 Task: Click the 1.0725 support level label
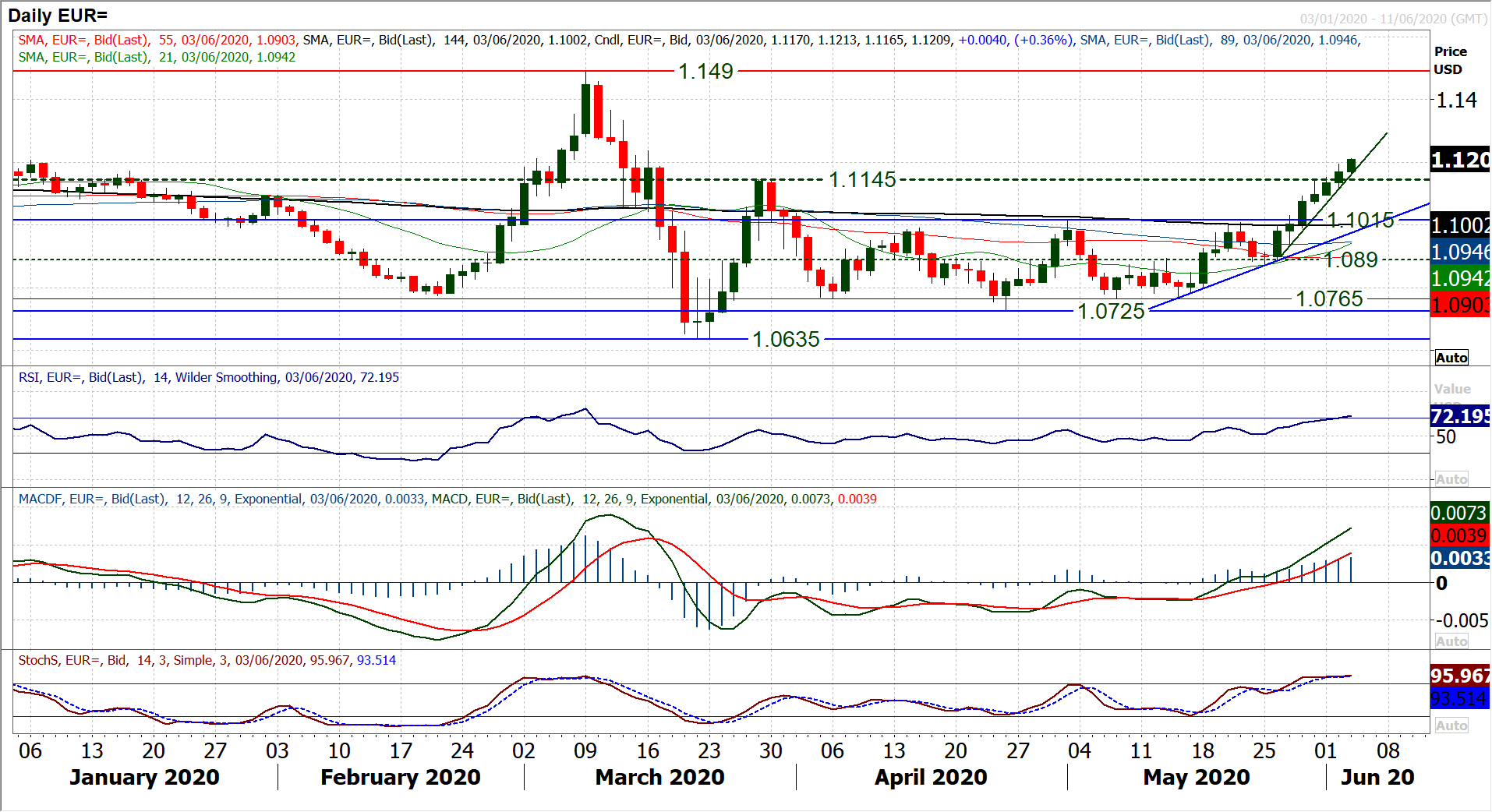1110,312
